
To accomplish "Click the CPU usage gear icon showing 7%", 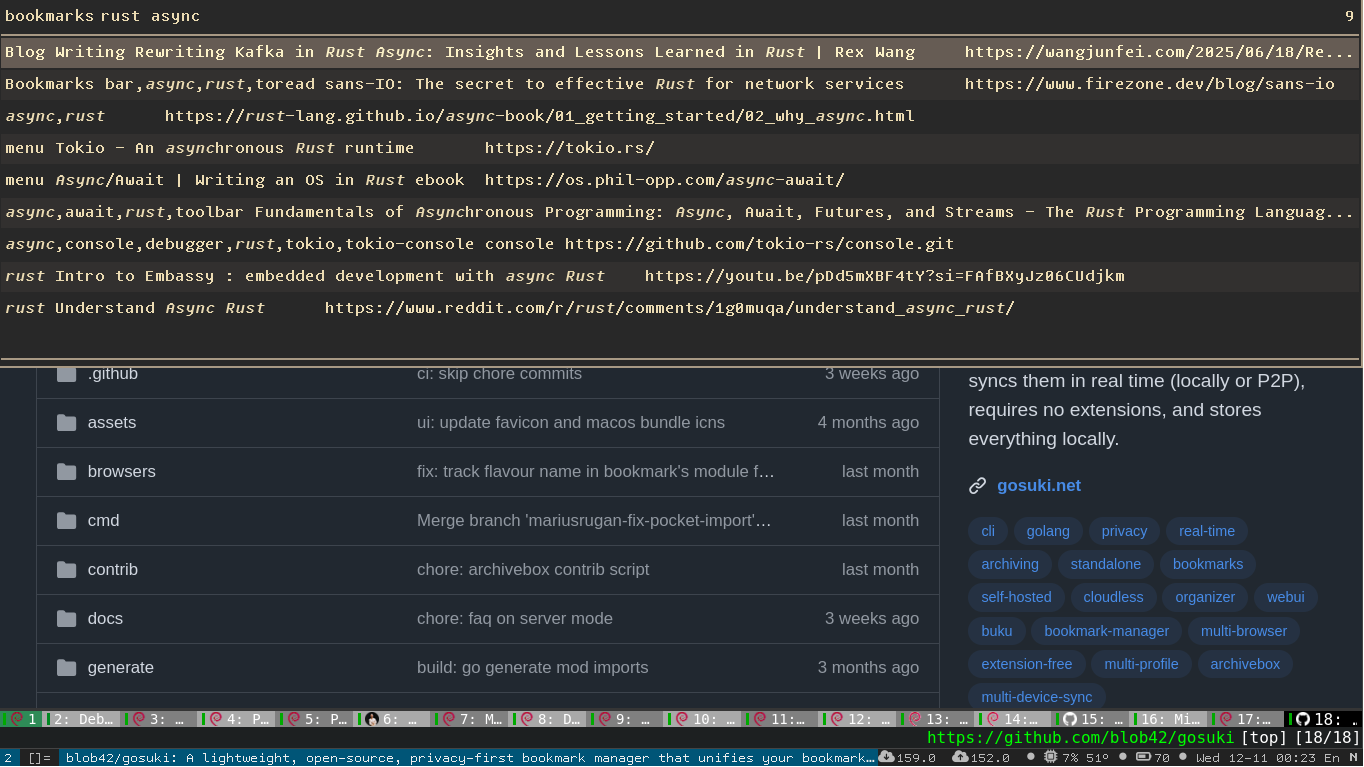I will click(x=1051, y=757).
